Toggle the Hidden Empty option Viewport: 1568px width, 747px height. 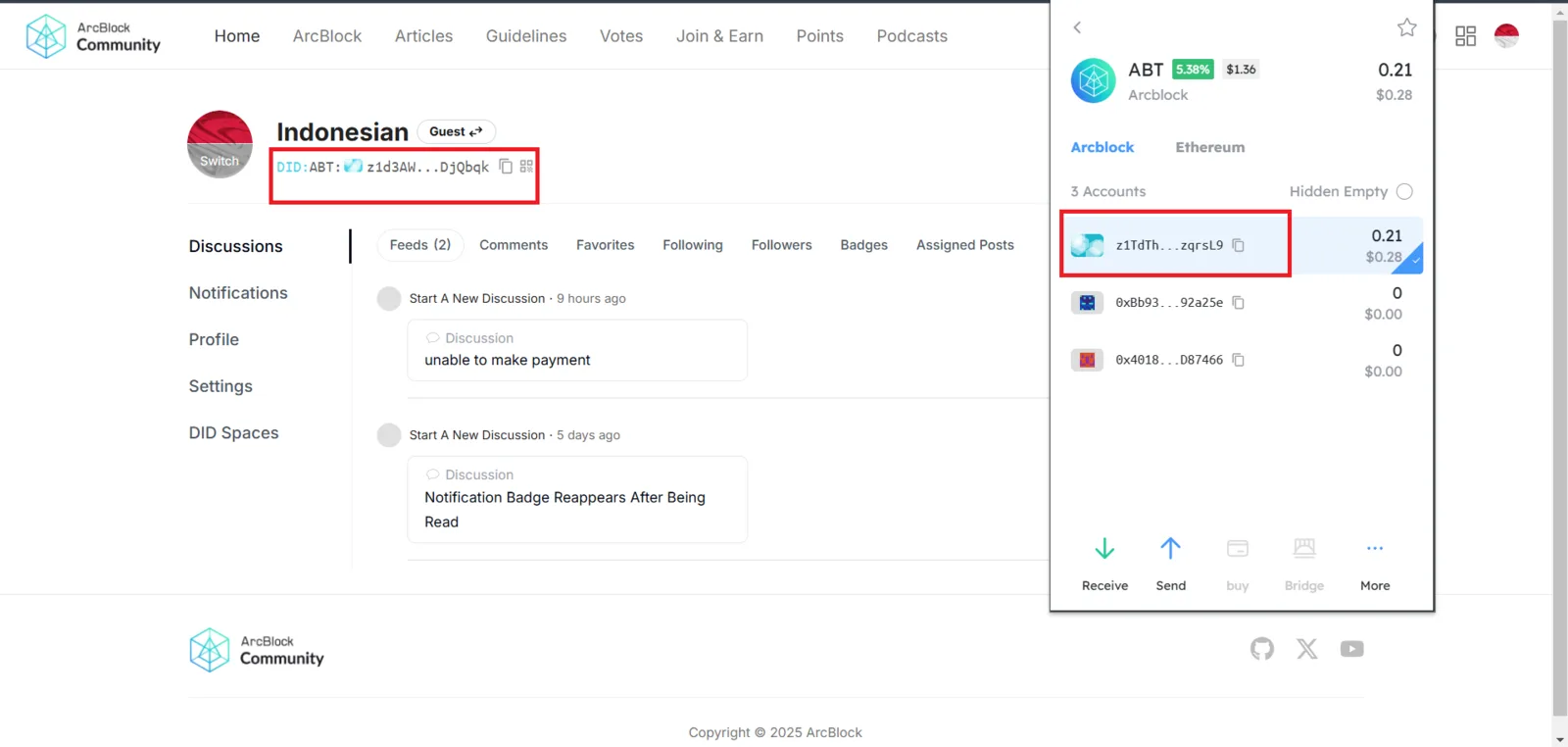1404,191
